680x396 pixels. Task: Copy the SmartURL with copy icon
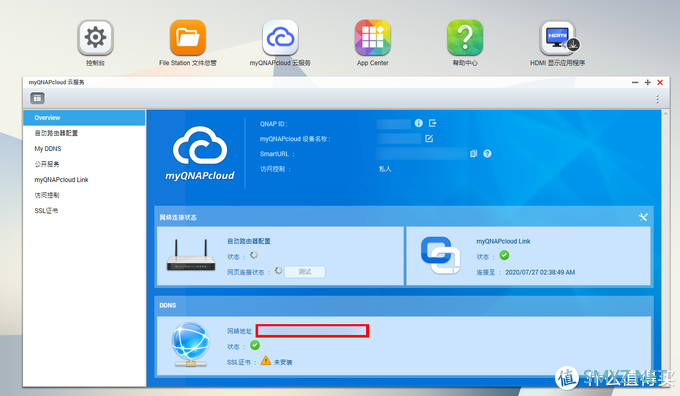tap(474, 154)
